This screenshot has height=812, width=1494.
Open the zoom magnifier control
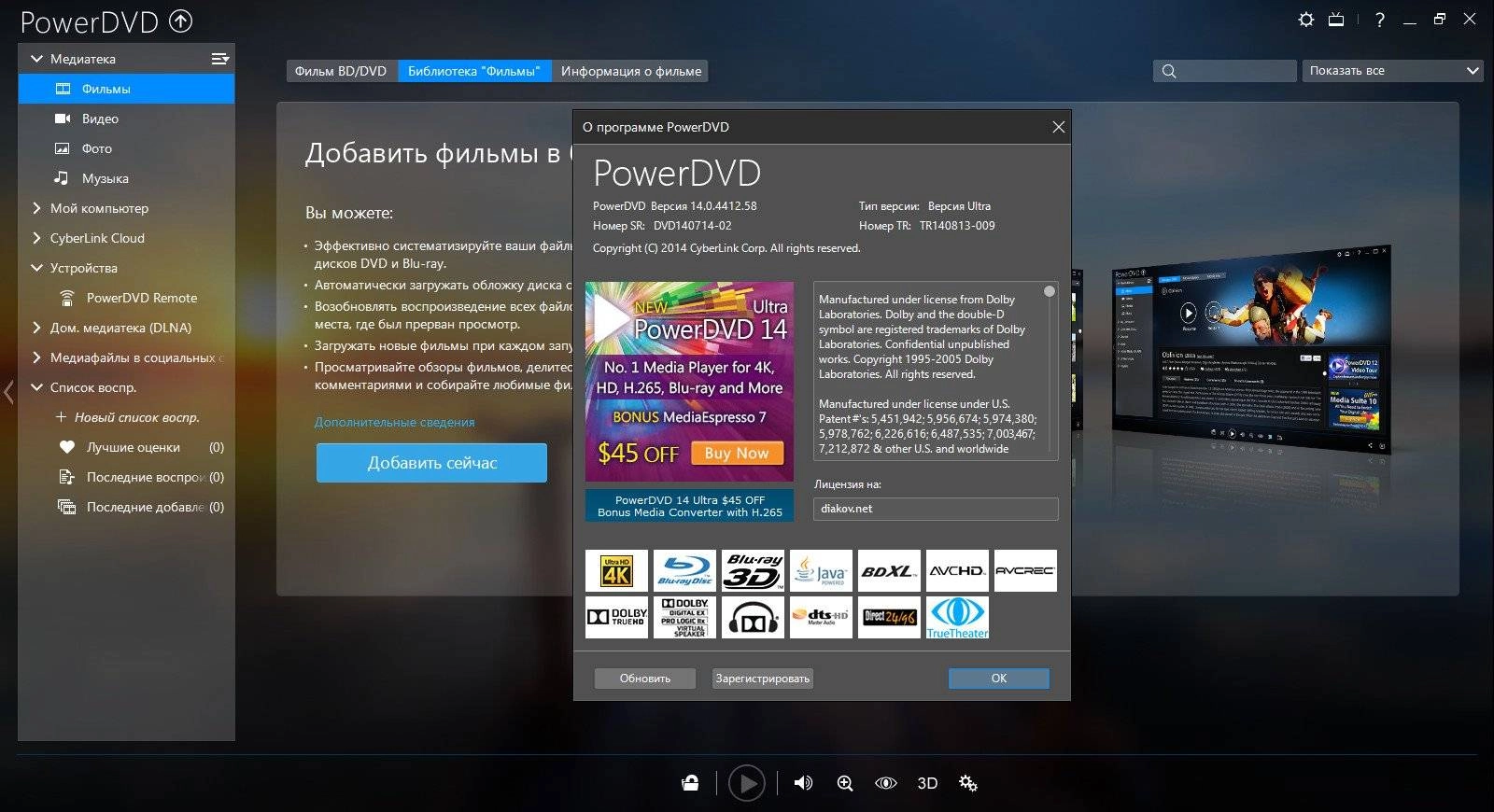(845, 783)
